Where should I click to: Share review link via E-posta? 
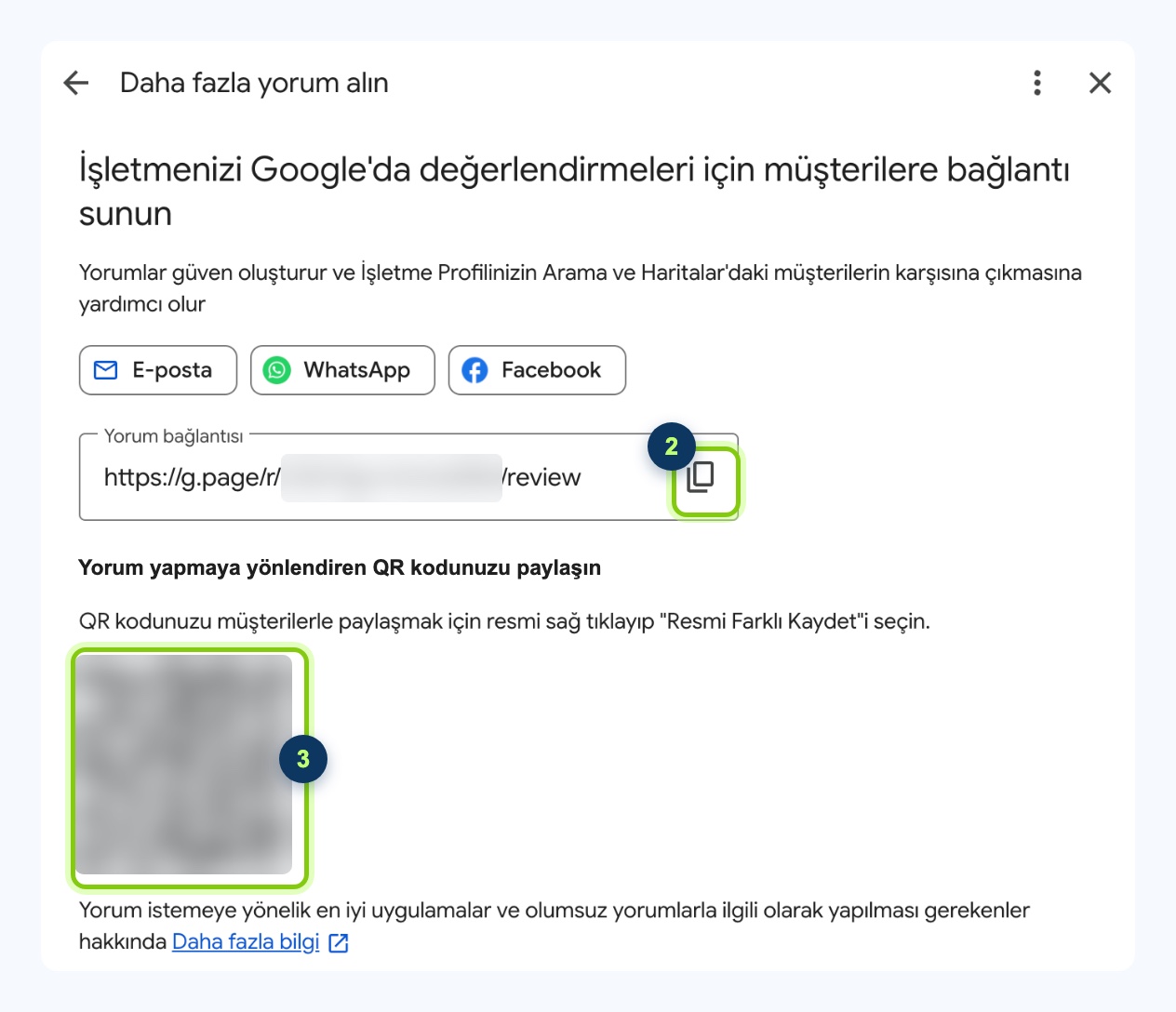[x=158, y=370]
